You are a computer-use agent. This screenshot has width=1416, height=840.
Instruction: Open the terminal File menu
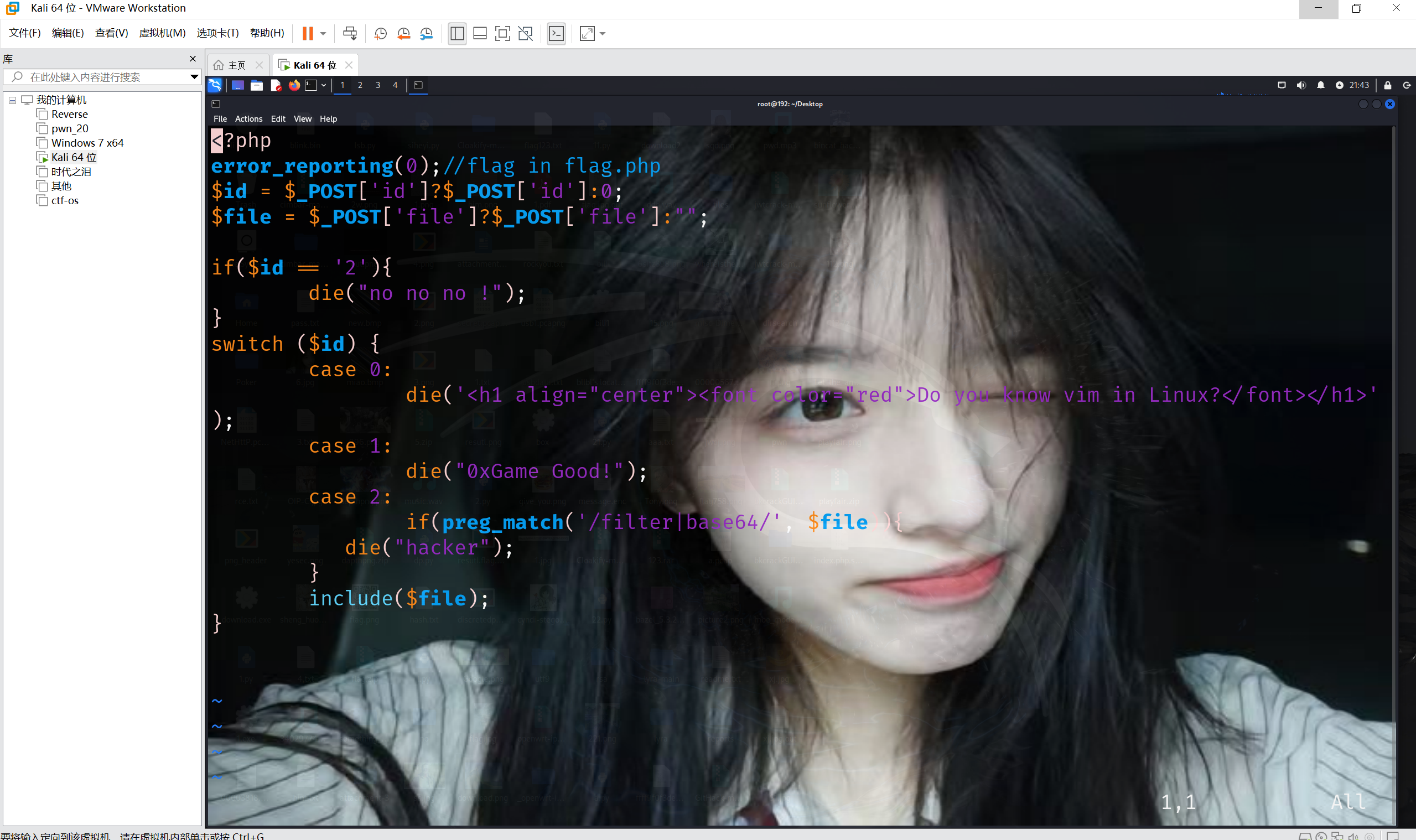220,119
